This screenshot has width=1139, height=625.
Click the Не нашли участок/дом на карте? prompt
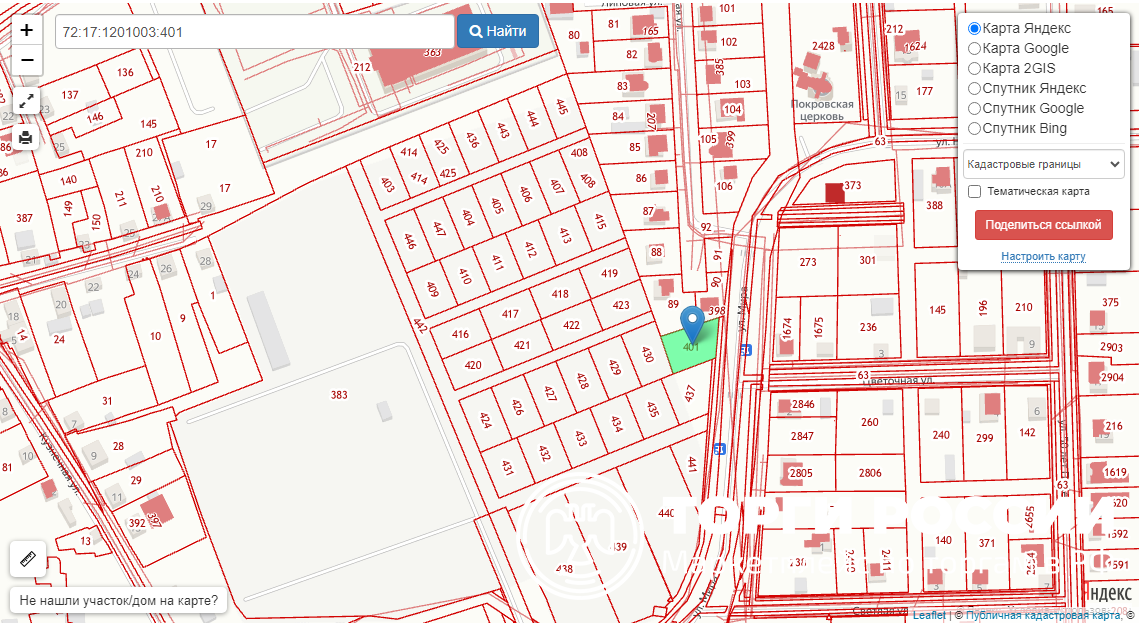(118, 602)
